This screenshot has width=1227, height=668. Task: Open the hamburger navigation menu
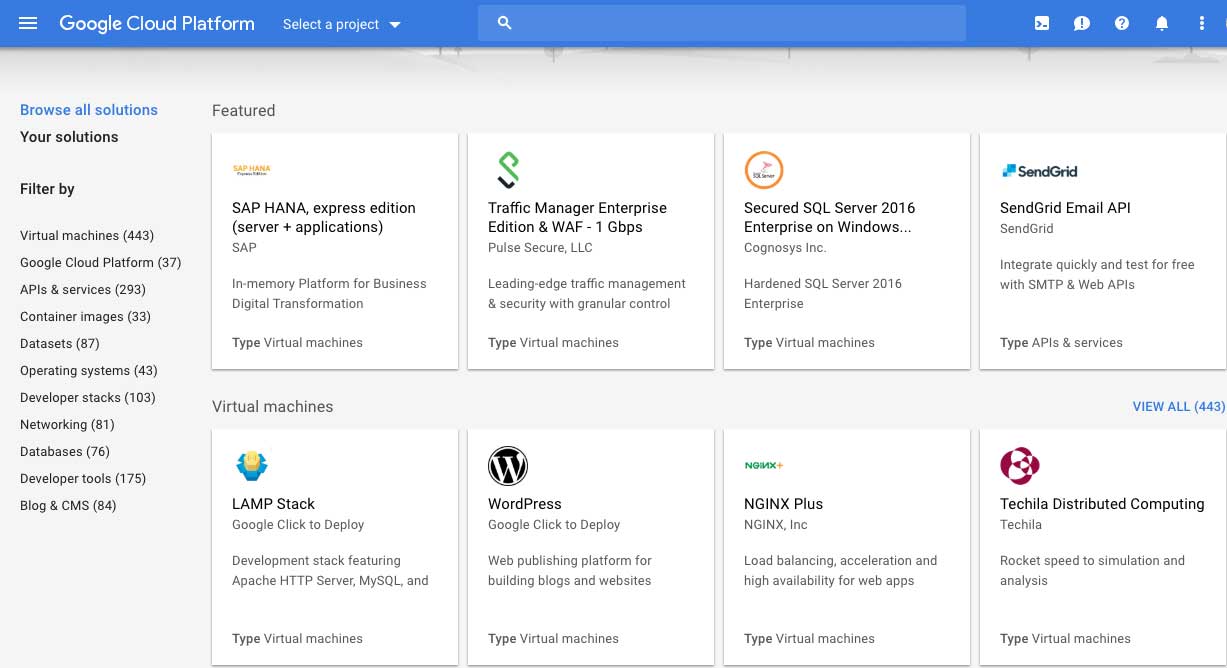tap(28, 23)
